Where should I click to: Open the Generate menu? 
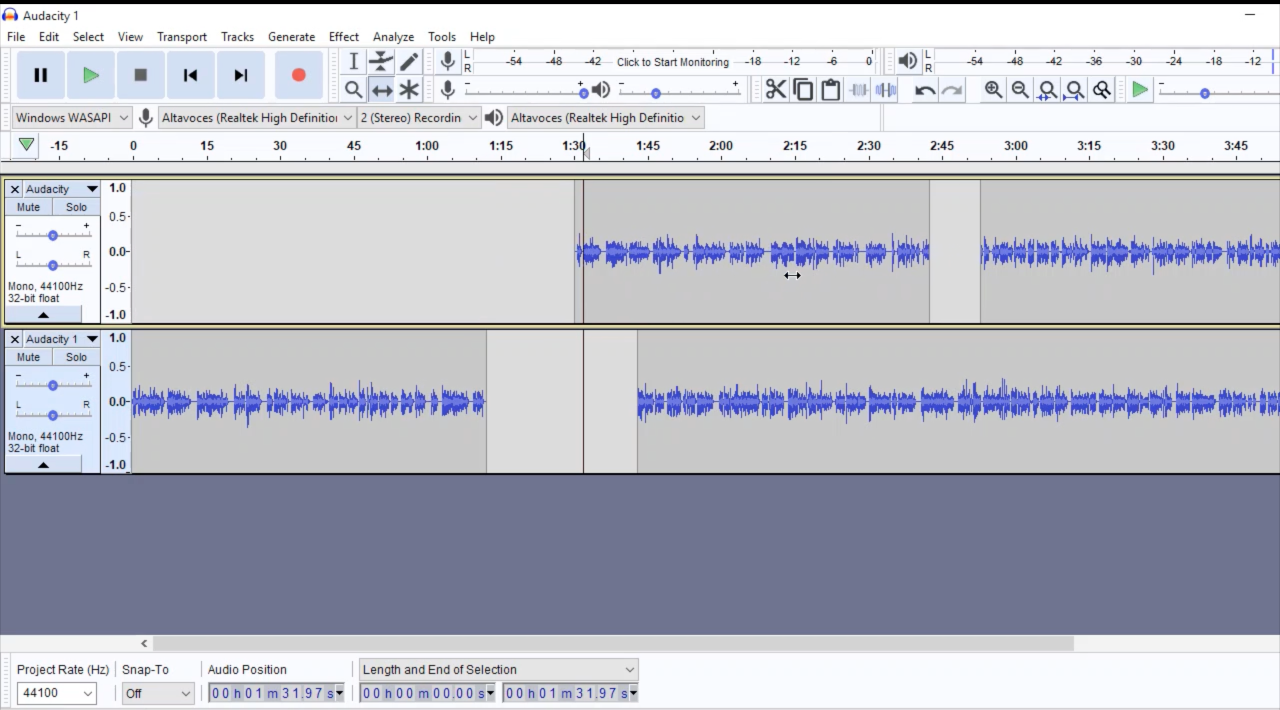(291, 37)
